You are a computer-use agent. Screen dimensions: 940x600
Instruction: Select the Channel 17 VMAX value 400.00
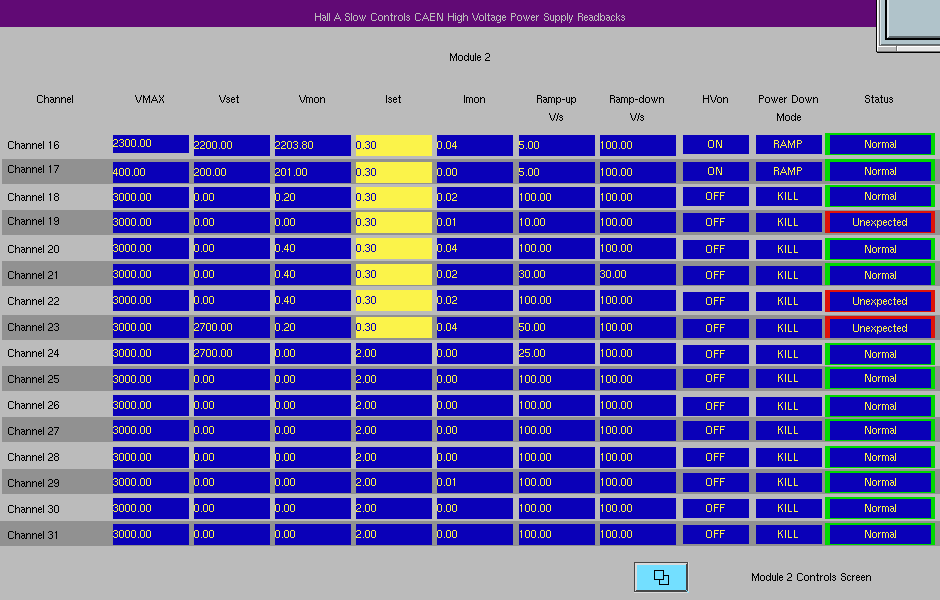pos(150,173)
